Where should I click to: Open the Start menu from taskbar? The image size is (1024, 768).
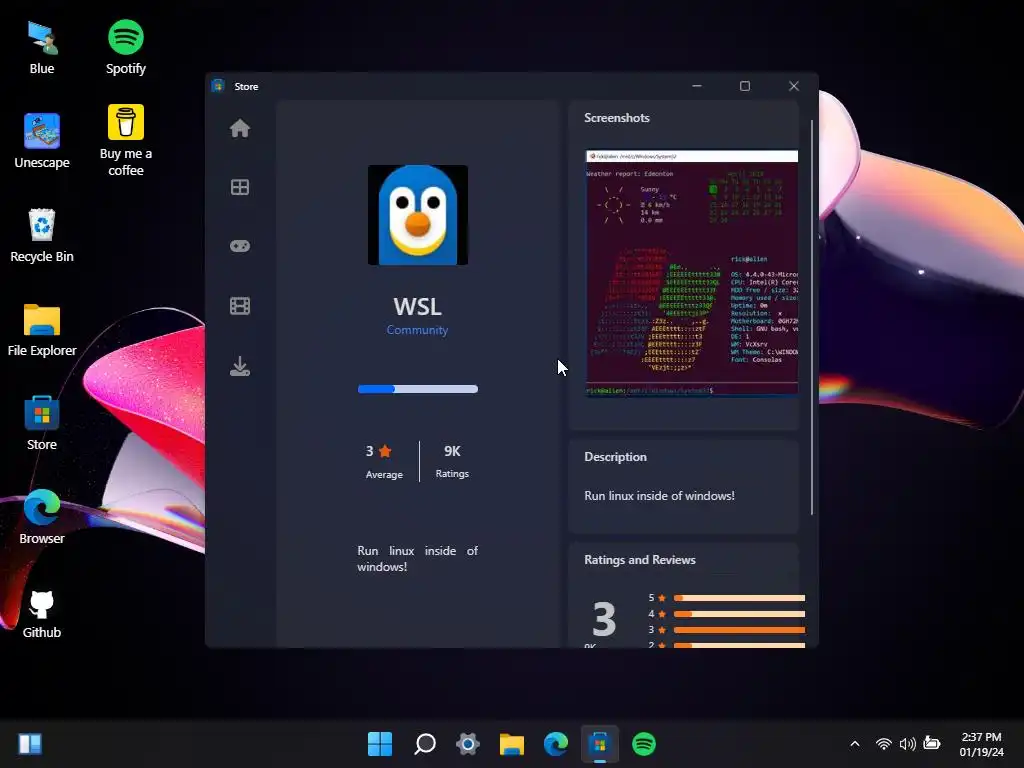tap(380, 744)
